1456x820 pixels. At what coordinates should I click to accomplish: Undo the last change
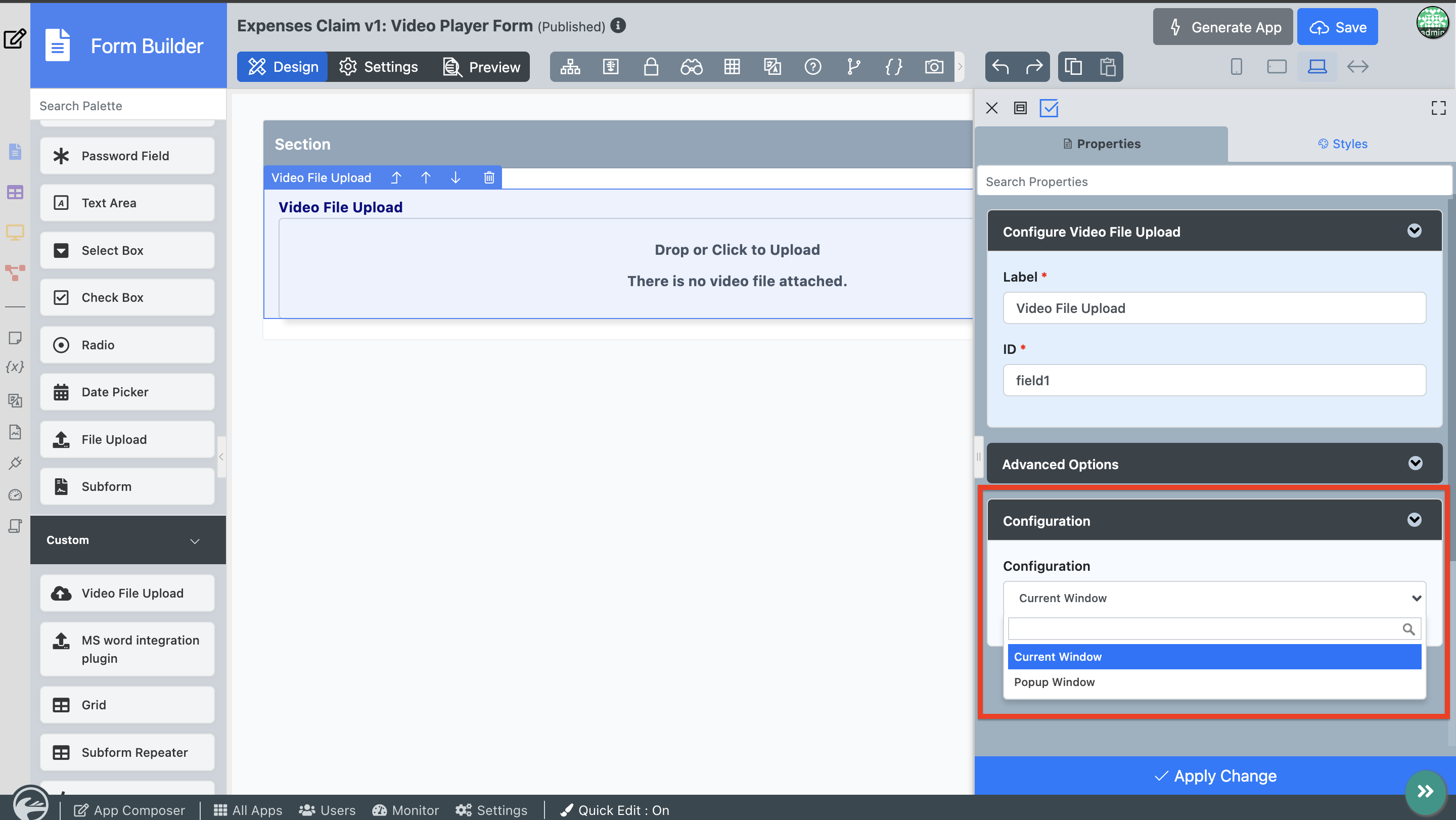[x=1000, y=67]
